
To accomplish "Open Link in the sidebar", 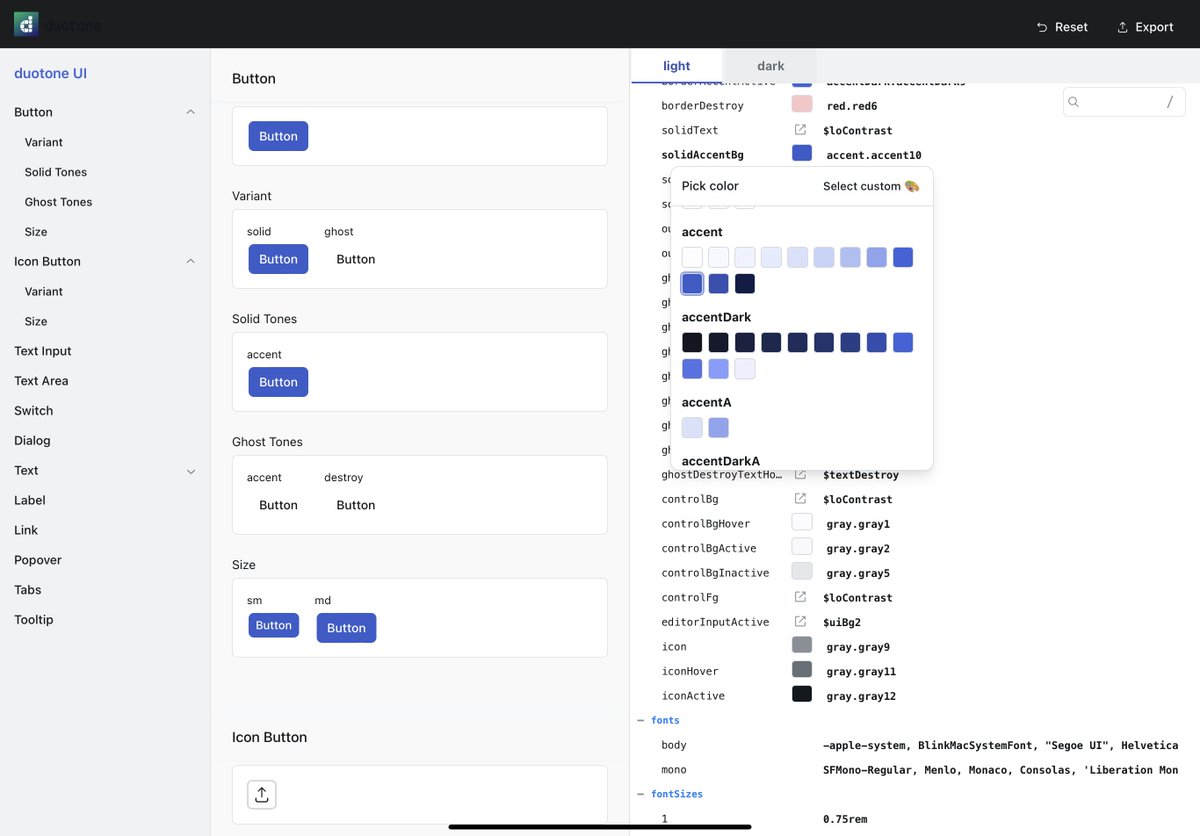I will [x=26, y=530].
